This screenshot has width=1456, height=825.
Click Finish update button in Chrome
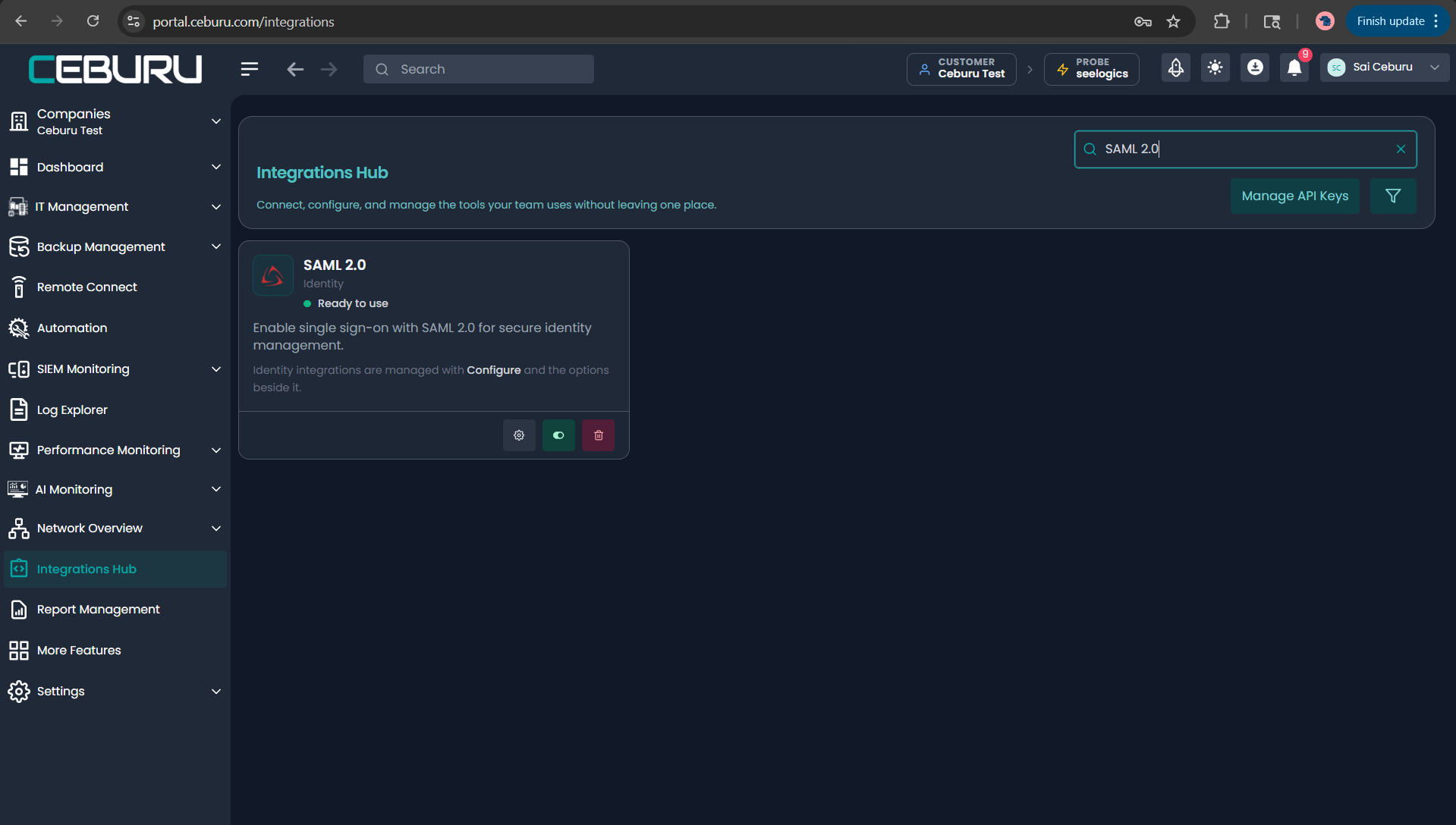(x=1398, y=21)
